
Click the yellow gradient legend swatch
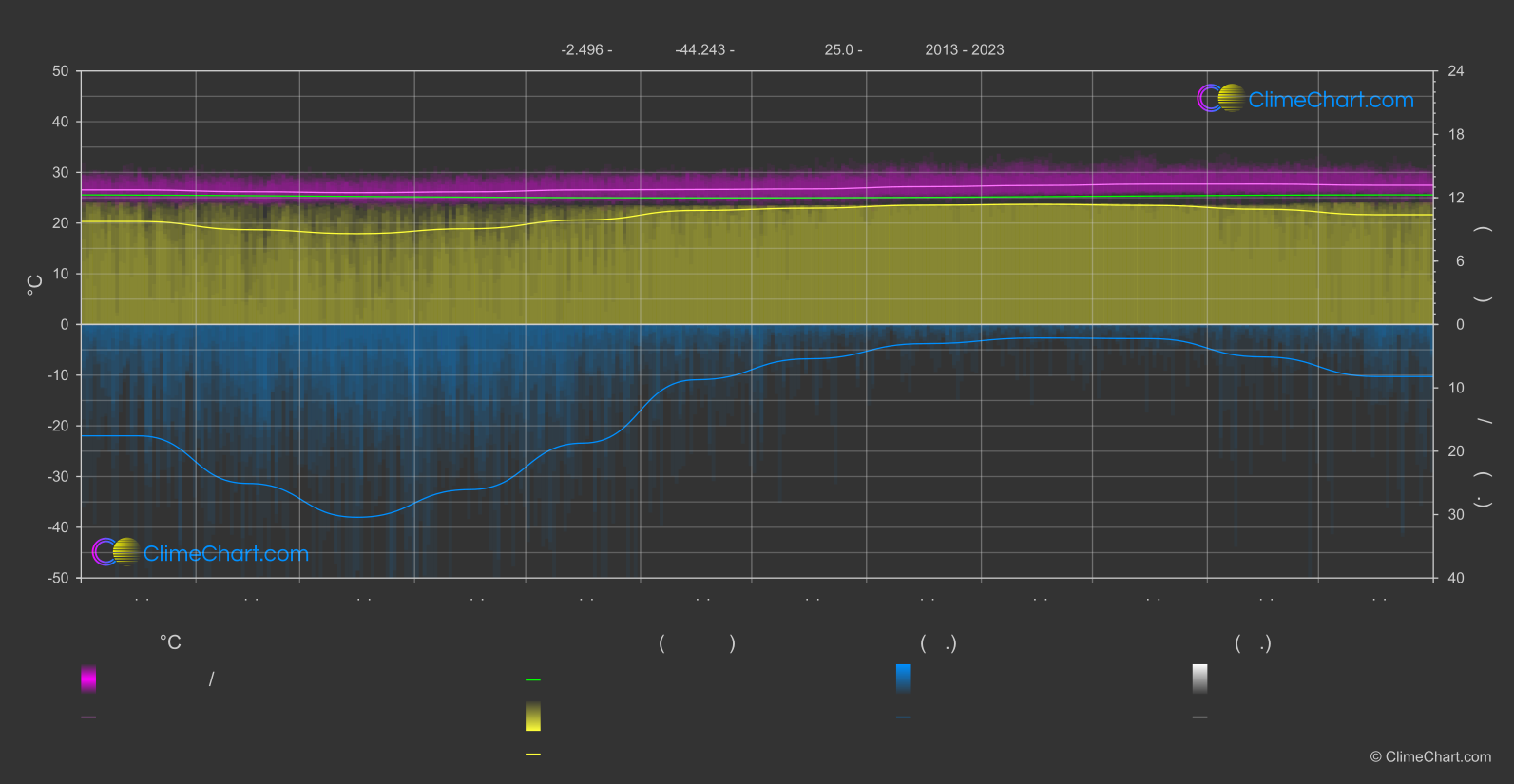tap(533, 717)
